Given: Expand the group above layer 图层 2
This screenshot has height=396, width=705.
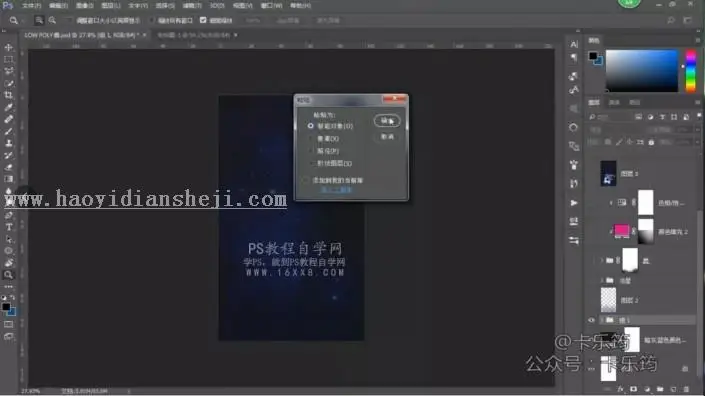Looking at the screenshot, I should click(x=602, y=280).
